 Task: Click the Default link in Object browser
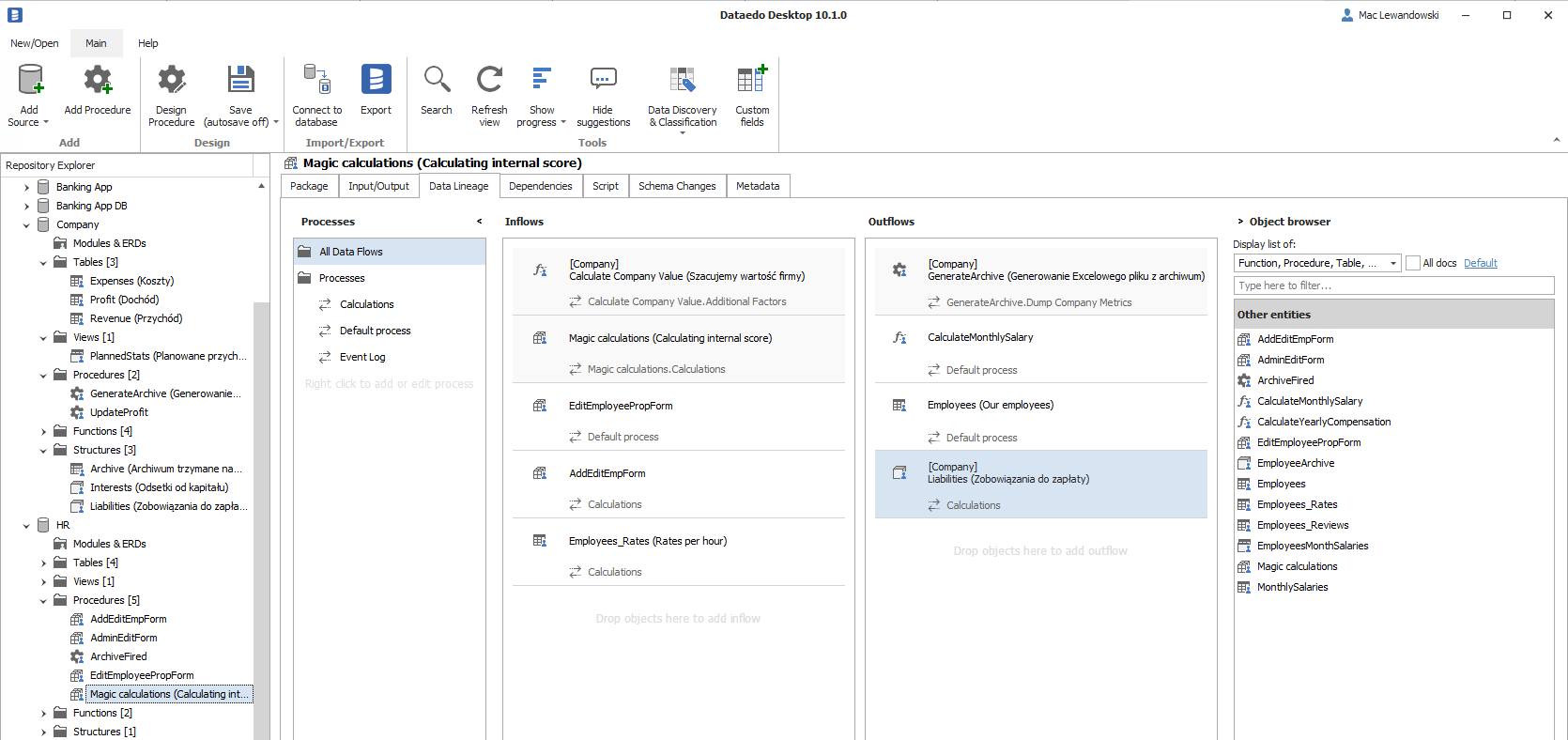pyautogui.click(x=1480, y=263)
